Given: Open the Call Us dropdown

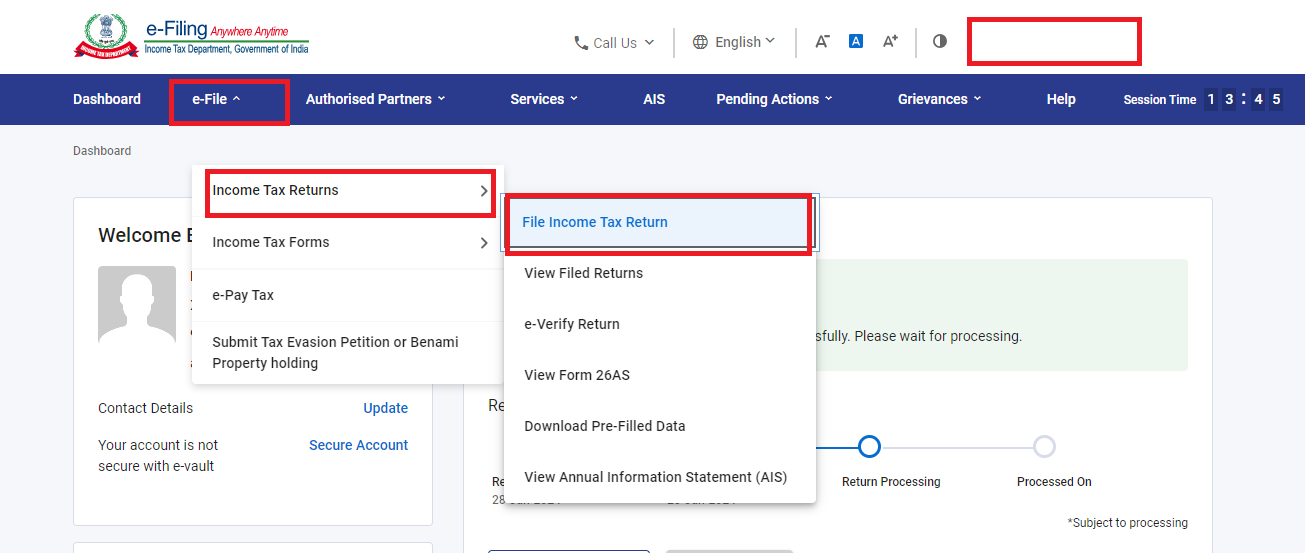Looking at the screenshot, I should (x=614, y=42).
